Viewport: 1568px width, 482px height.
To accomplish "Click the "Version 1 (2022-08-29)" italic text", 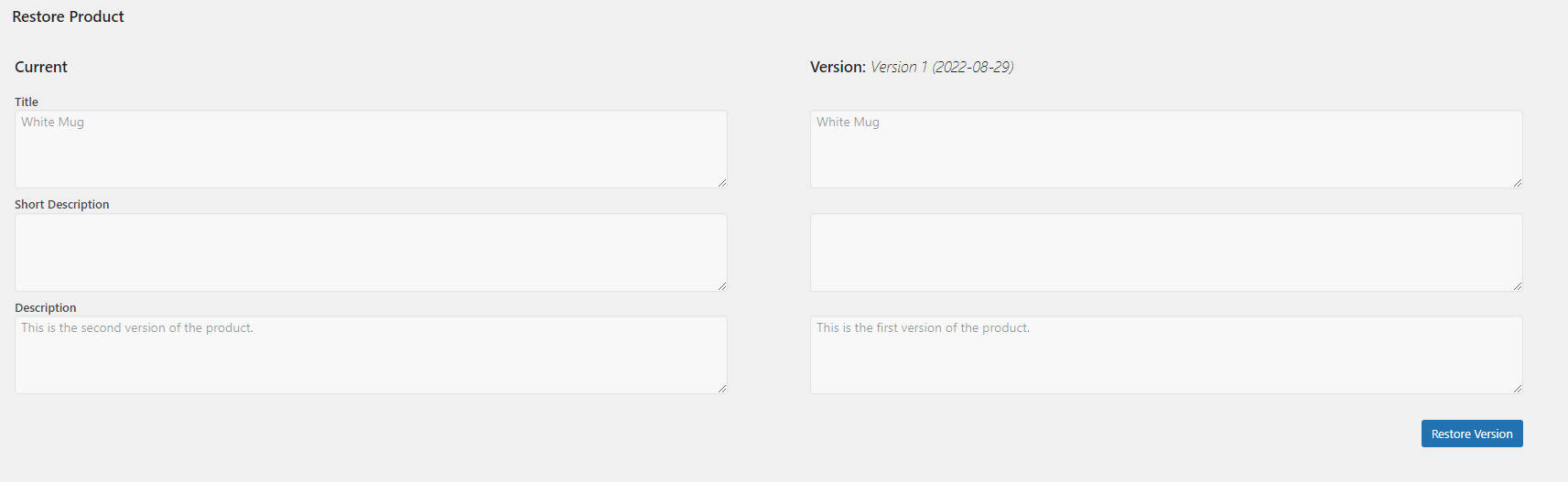I will tap(942, 67).
